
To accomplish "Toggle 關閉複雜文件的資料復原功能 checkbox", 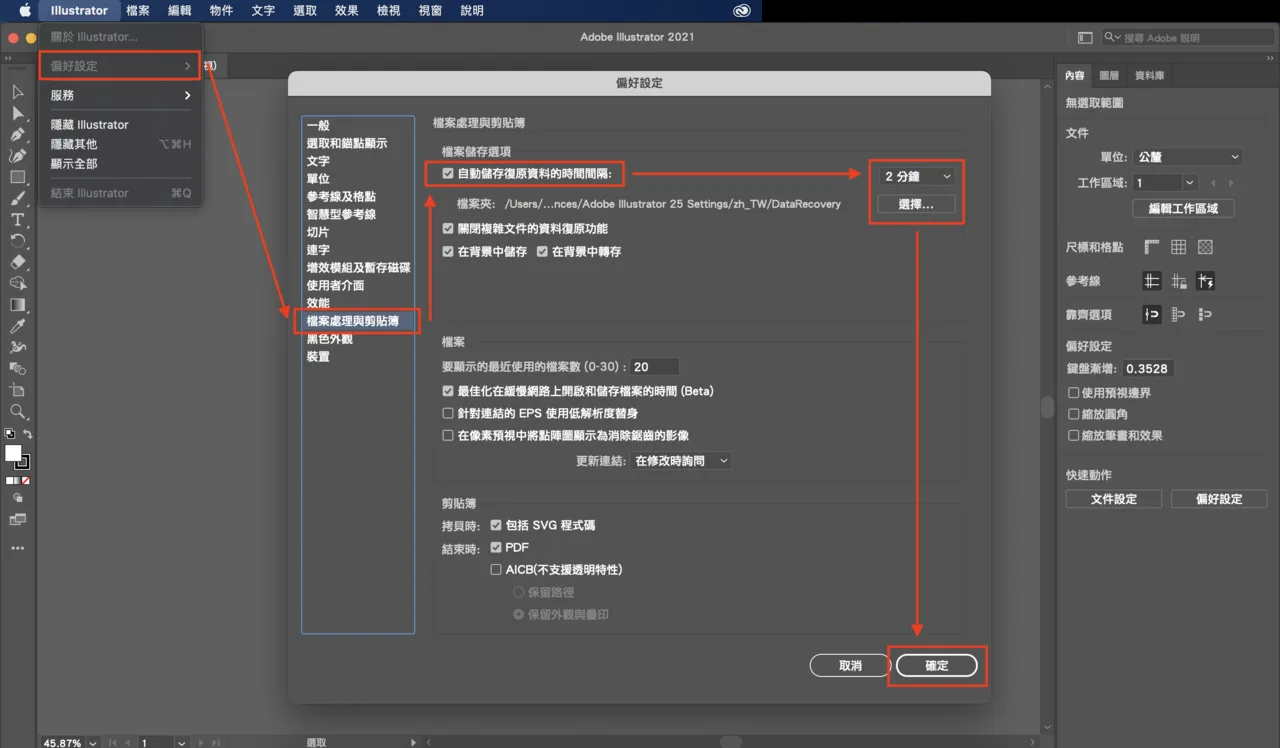I will click(448, 229).
